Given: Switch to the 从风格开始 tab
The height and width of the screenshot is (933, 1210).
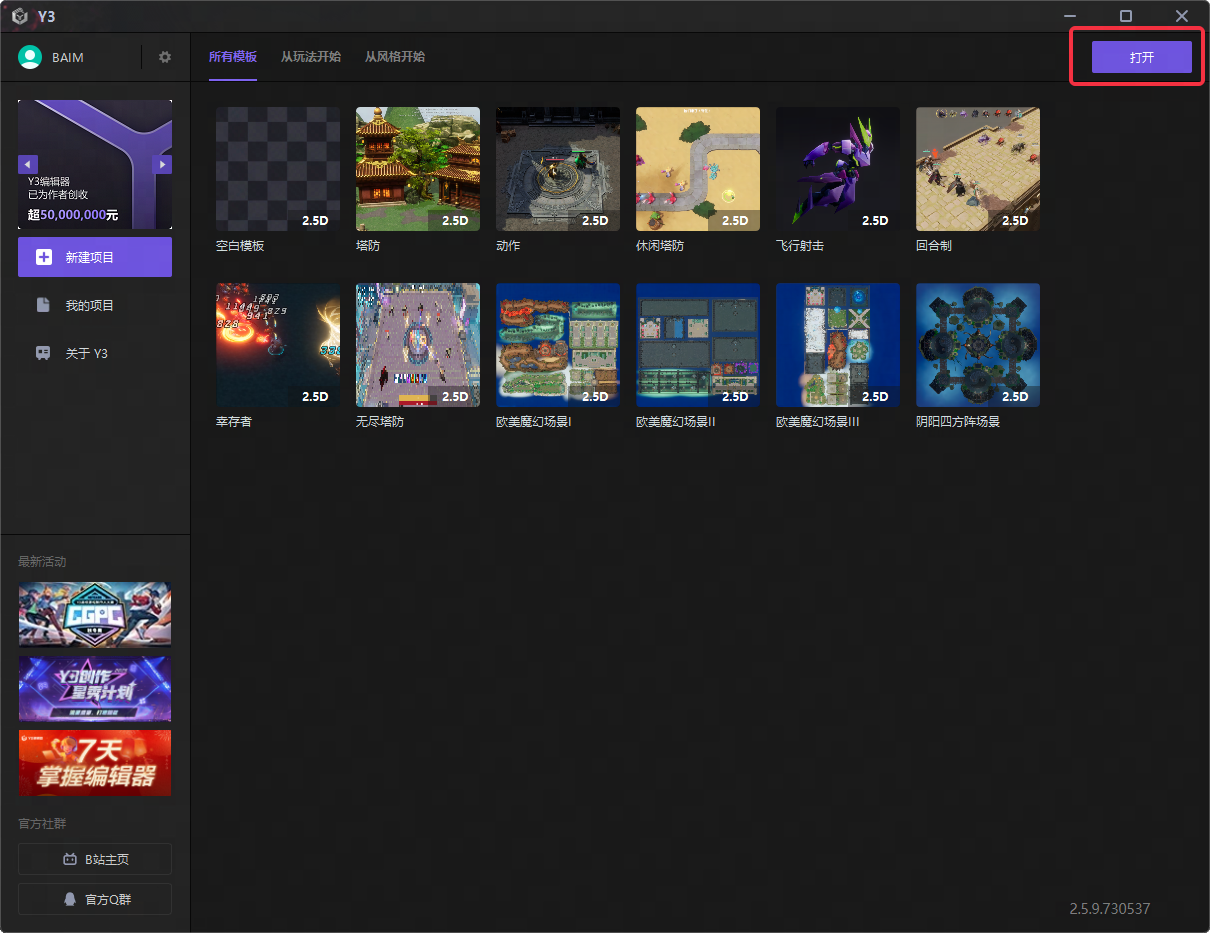Looking at the screenshot, I should click(394, 57).
